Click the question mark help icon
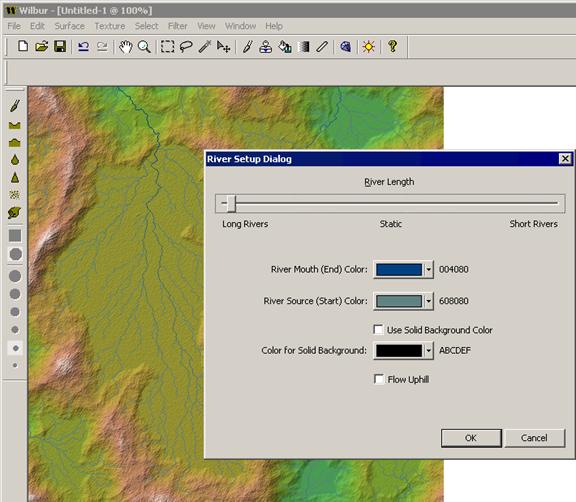Screen dimensions: 576x502 (x=392, y=47)
